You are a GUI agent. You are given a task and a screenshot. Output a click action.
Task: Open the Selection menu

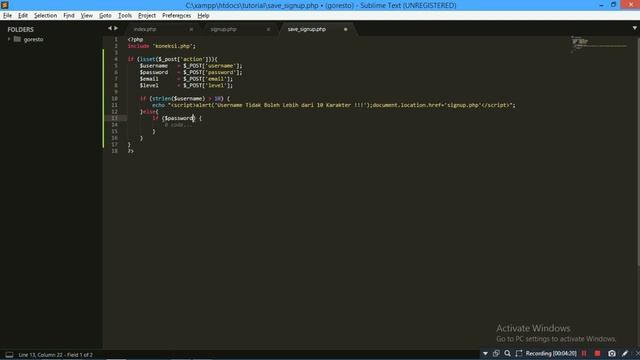click(x=45, y=16)
